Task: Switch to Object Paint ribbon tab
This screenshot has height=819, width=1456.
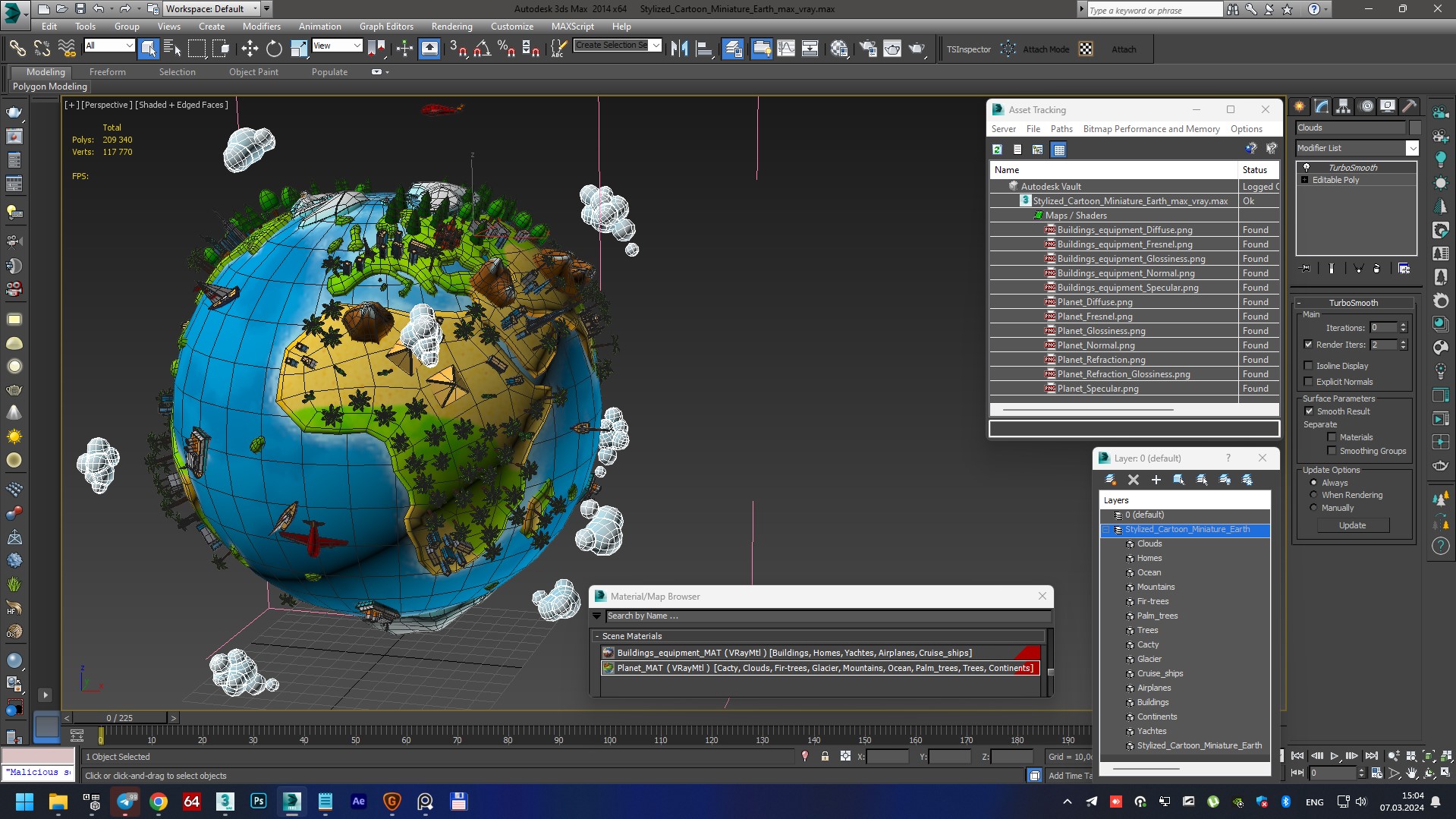Action: (253, 72)
